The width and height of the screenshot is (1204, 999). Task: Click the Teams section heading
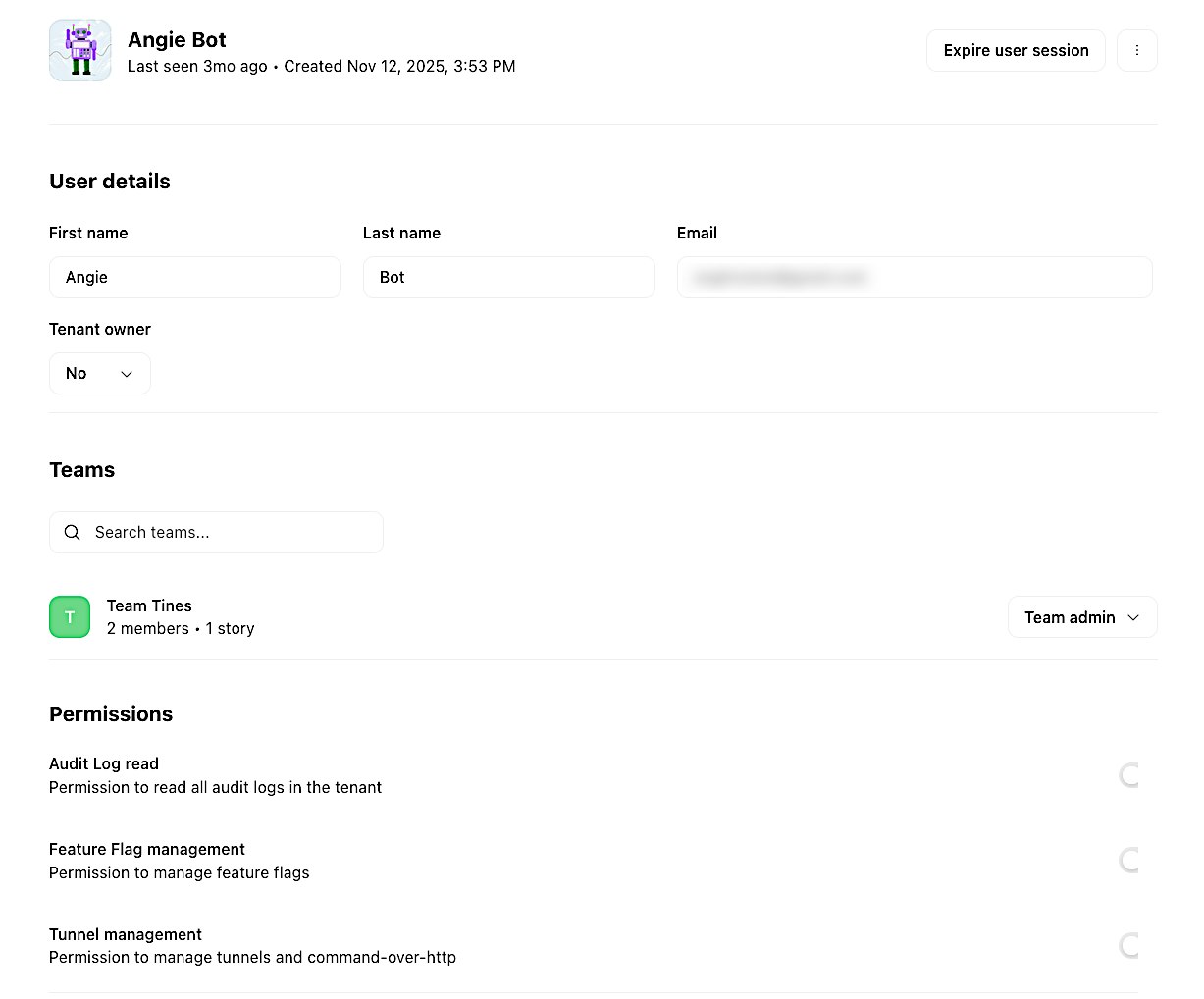[82, 470]
